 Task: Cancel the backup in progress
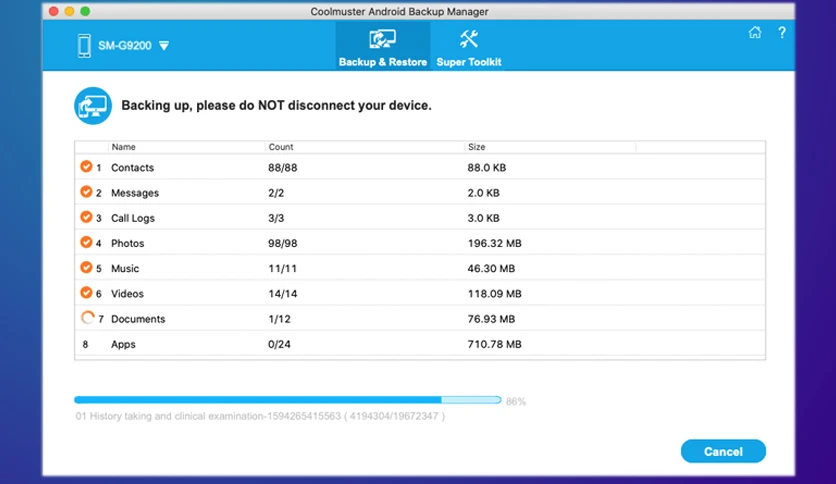[723, 451]
